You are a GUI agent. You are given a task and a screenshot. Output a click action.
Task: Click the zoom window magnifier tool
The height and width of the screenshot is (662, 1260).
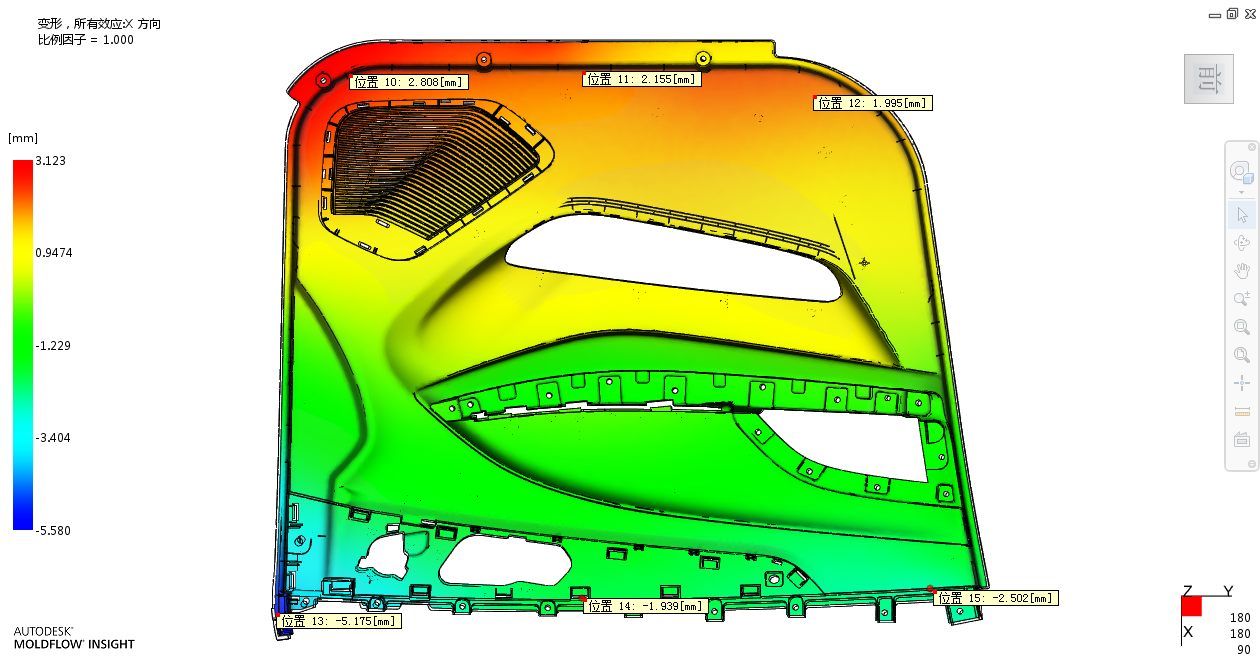tap(1242, 327)
